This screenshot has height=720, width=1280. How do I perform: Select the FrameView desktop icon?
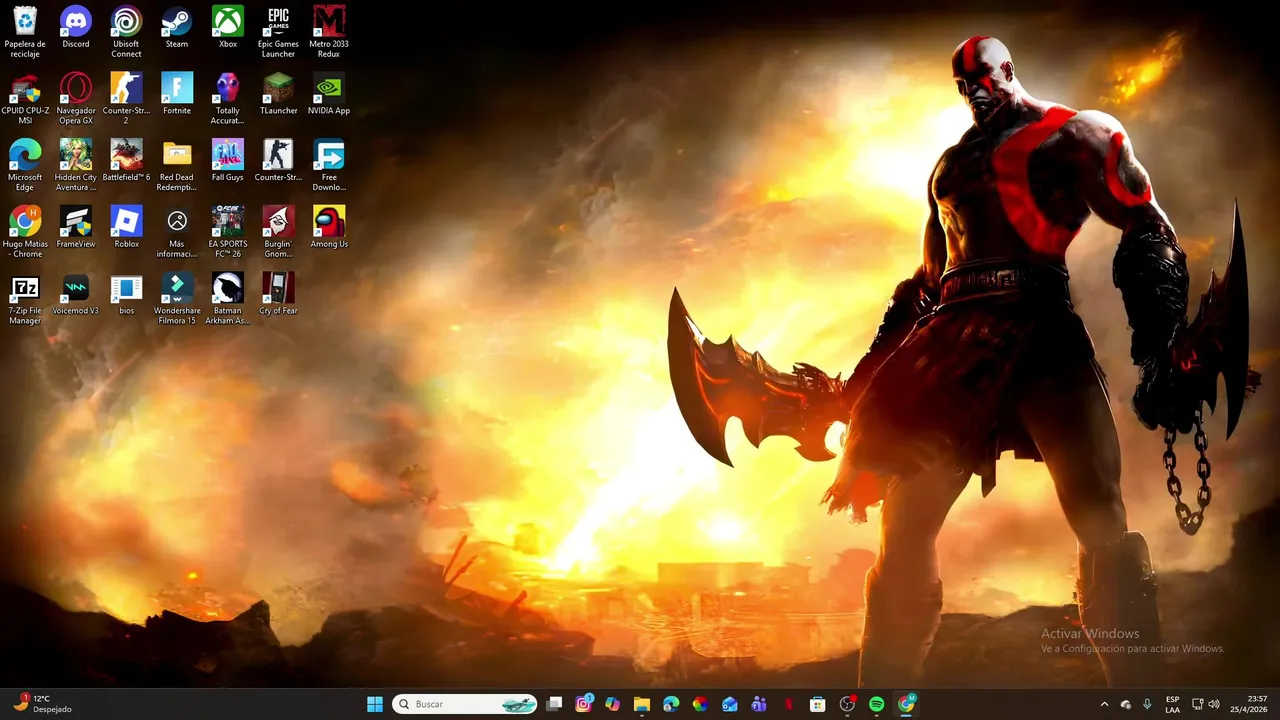[x=76, y=228]
